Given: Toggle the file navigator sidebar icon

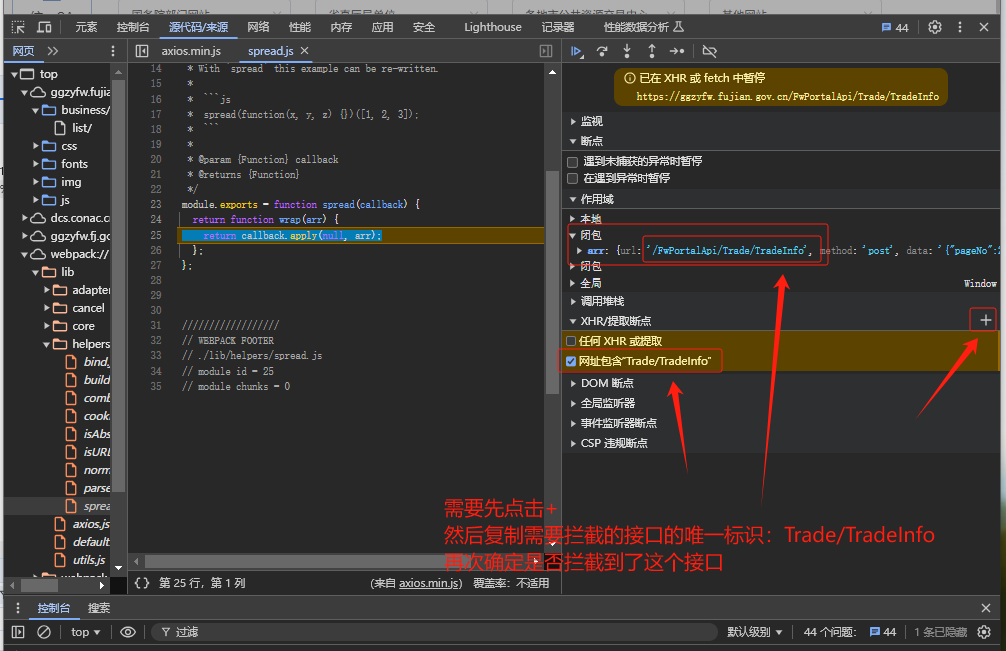Looking at the screenshot, I should pos(142,51).
